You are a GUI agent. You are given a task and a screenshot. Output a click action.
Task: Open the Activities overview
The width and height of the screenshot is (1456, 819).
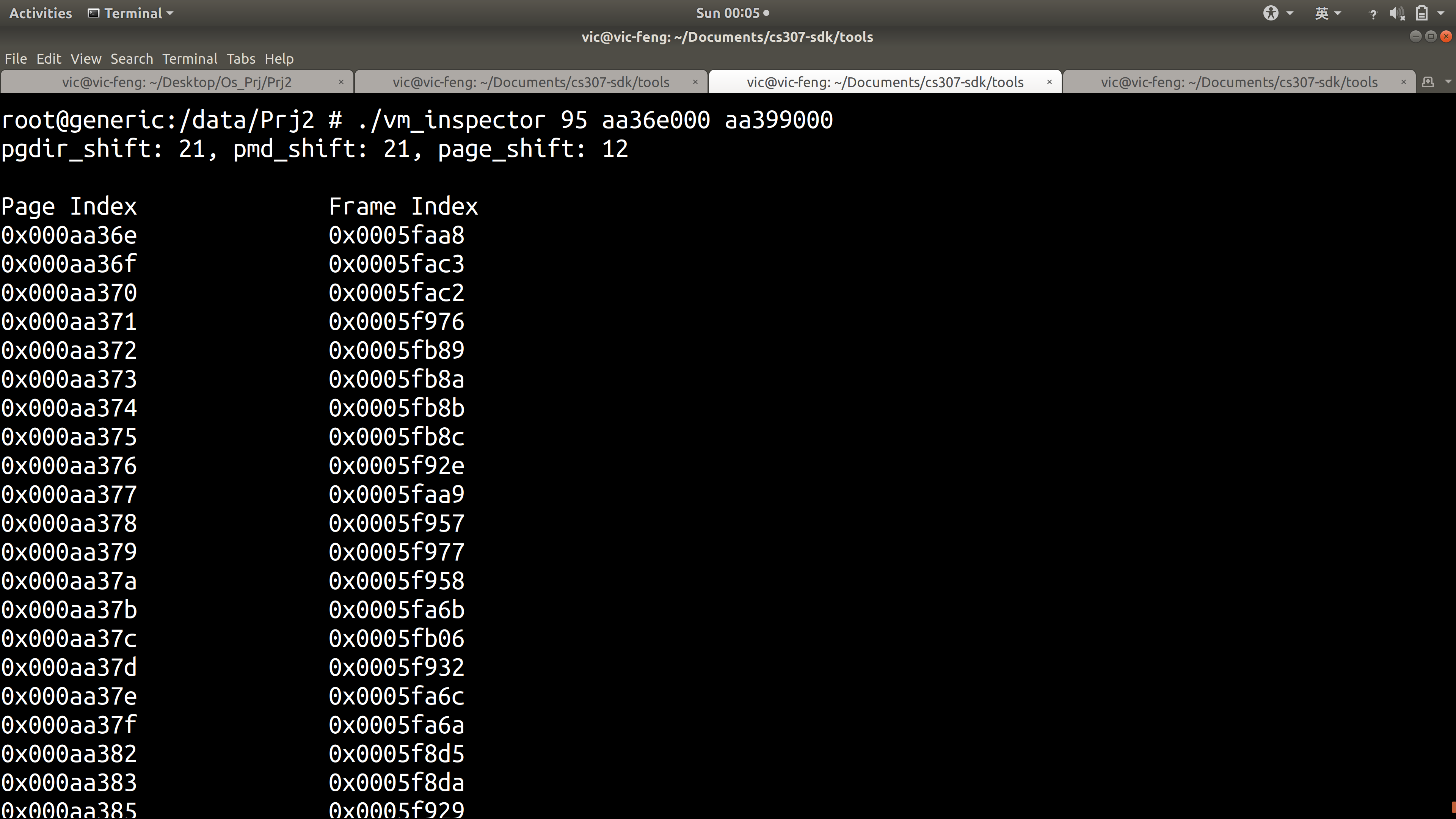coord(41,13)
